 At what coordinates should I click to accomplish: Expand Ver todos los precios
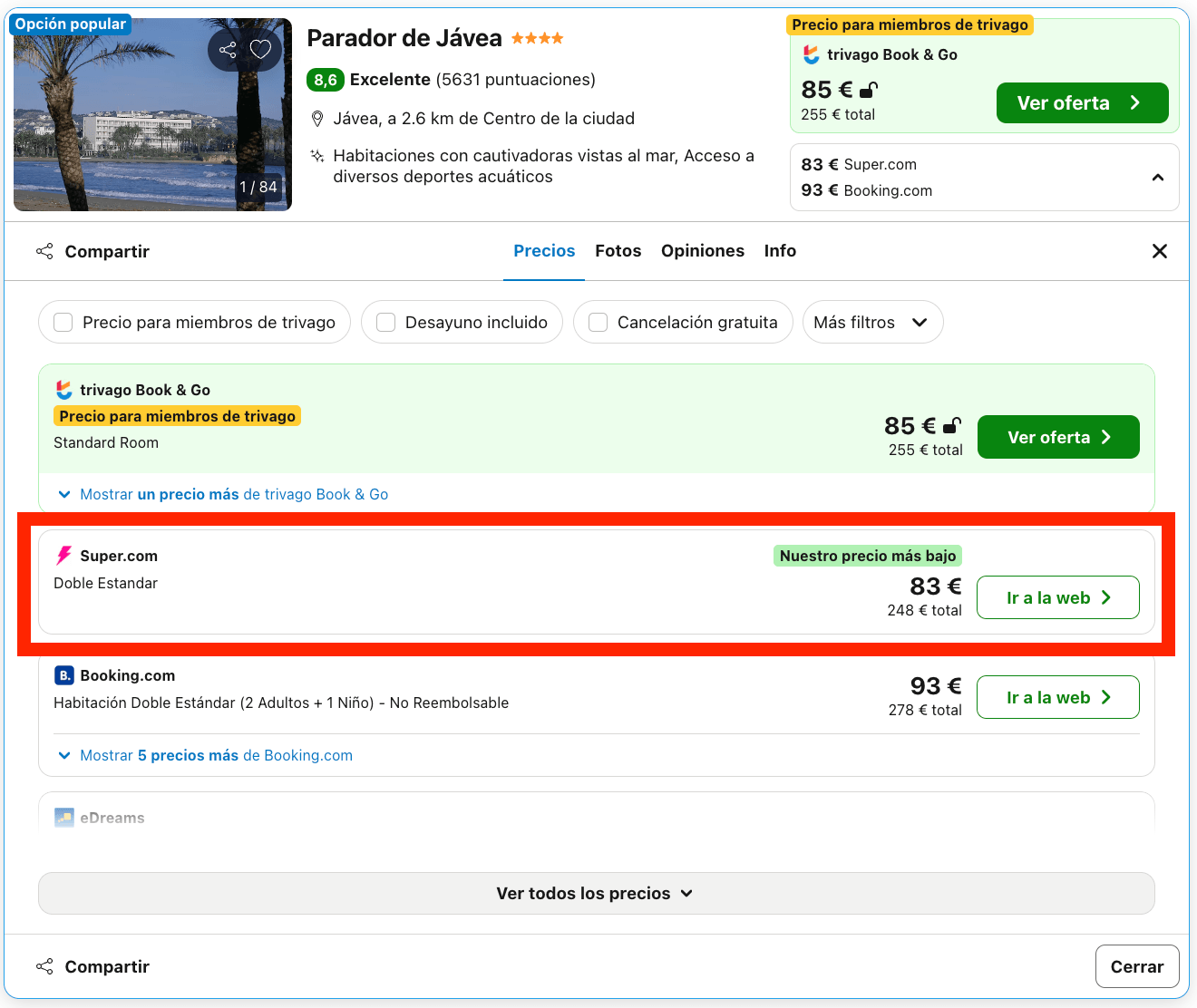pyautogui.click(x=597, y=893)
